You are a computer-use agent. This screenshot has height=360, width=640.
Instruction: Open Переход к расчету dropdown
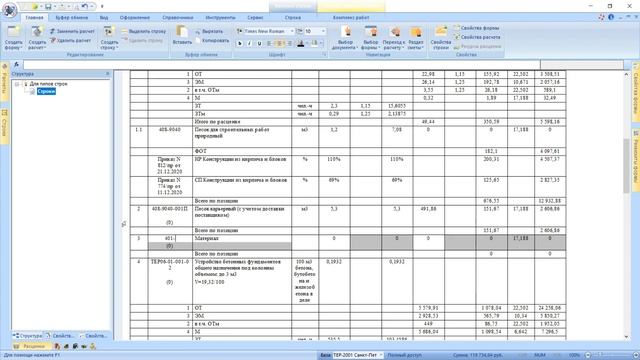(394, 38)
